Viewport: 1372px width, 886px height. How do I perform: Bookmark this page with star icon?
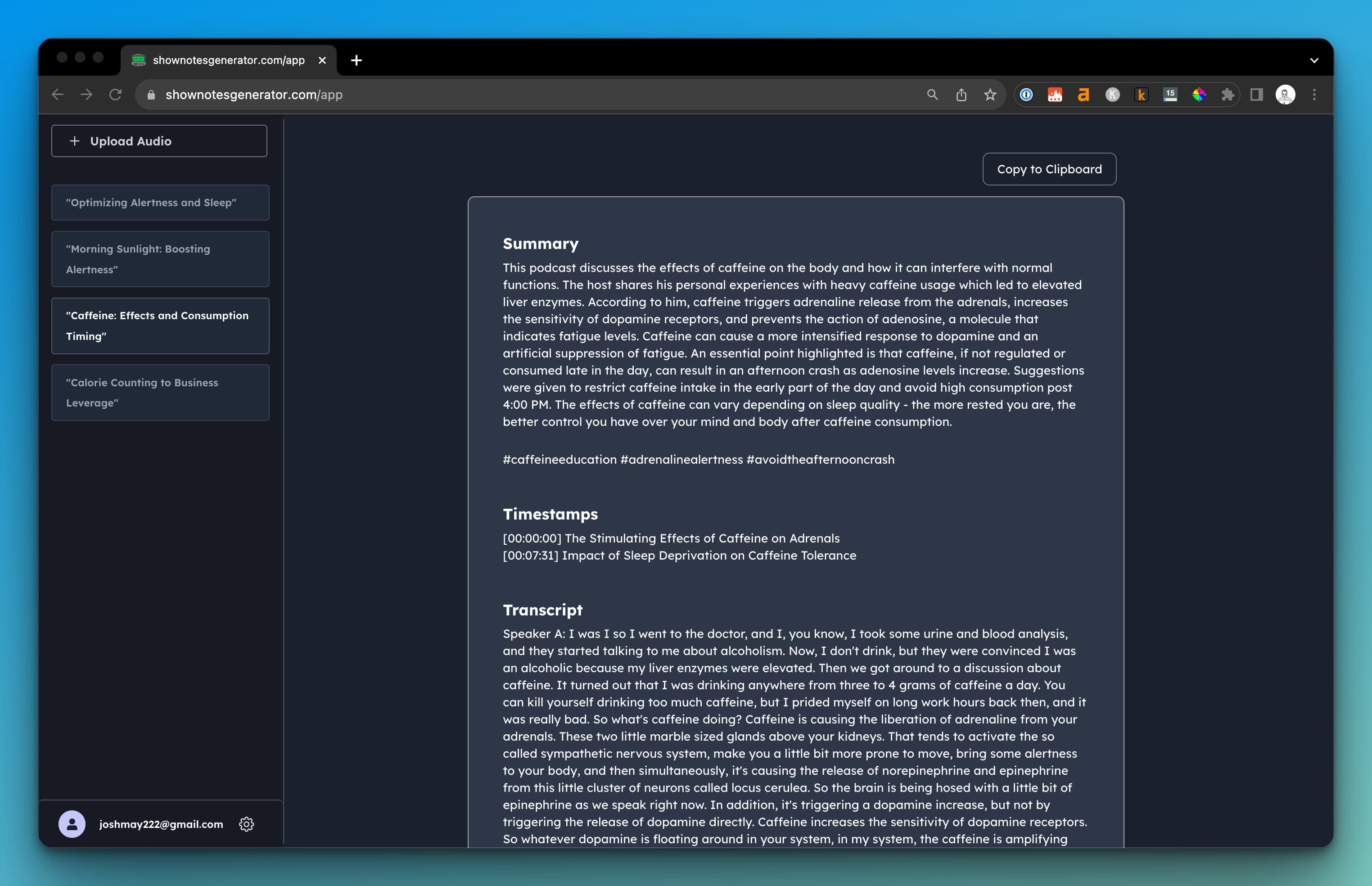click(x=990, y=95)
